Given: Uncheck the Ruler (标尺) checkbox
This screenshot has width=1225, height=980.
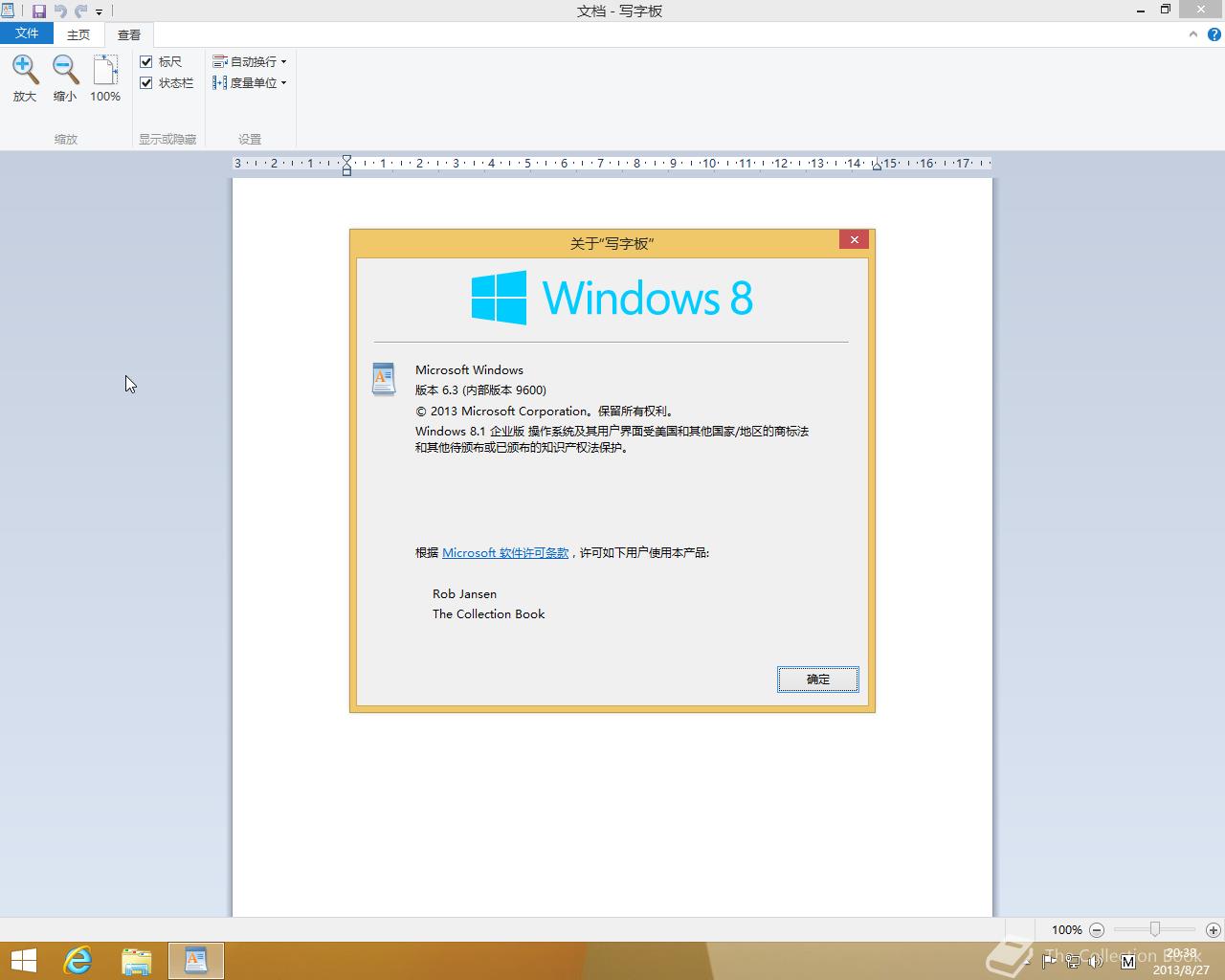Looking at the screenshot, I should coord(146,61).
